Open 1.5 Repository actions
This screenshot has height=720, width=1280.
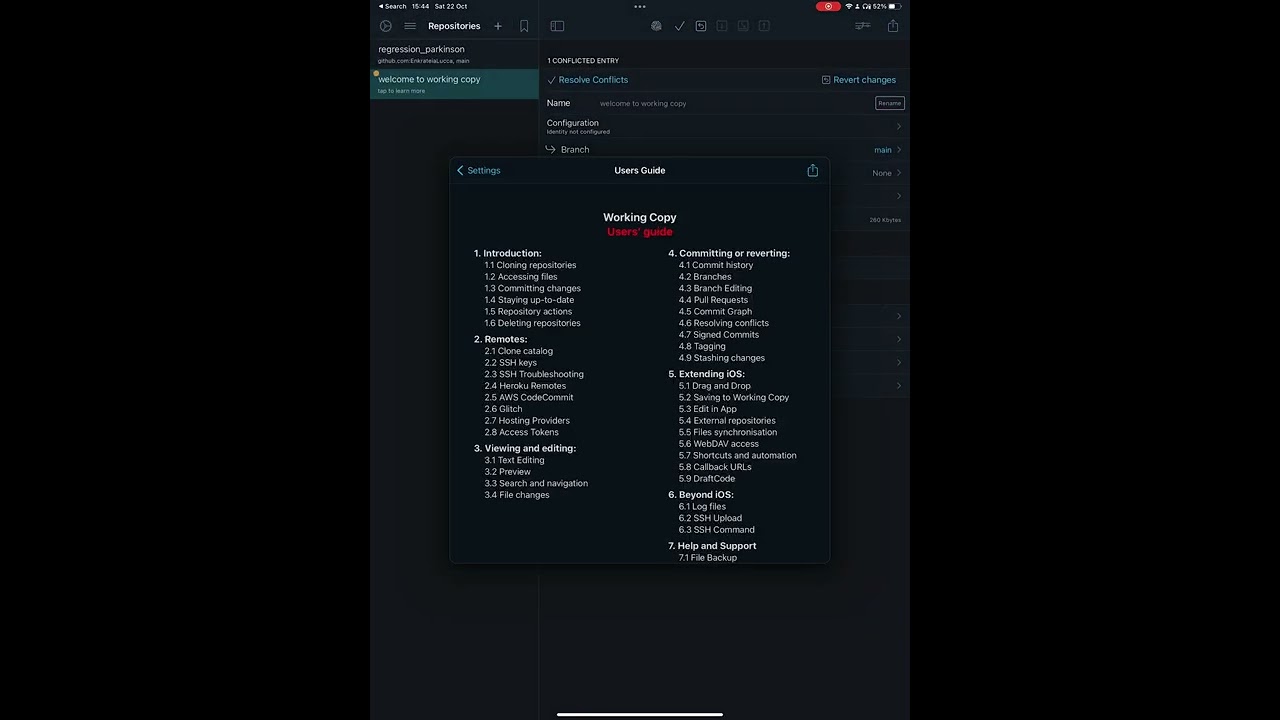[x=528, y=312]
